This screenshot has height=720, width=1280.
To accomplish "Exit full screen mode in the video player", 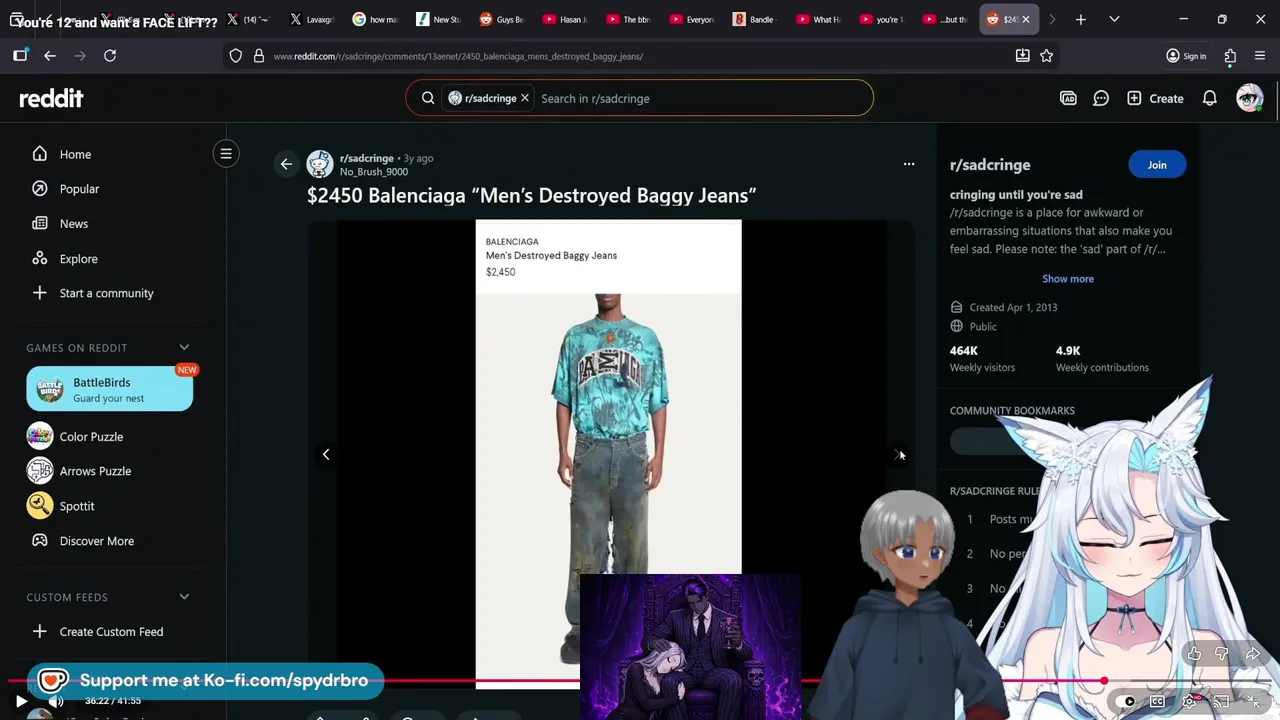I will (1253, 701).
